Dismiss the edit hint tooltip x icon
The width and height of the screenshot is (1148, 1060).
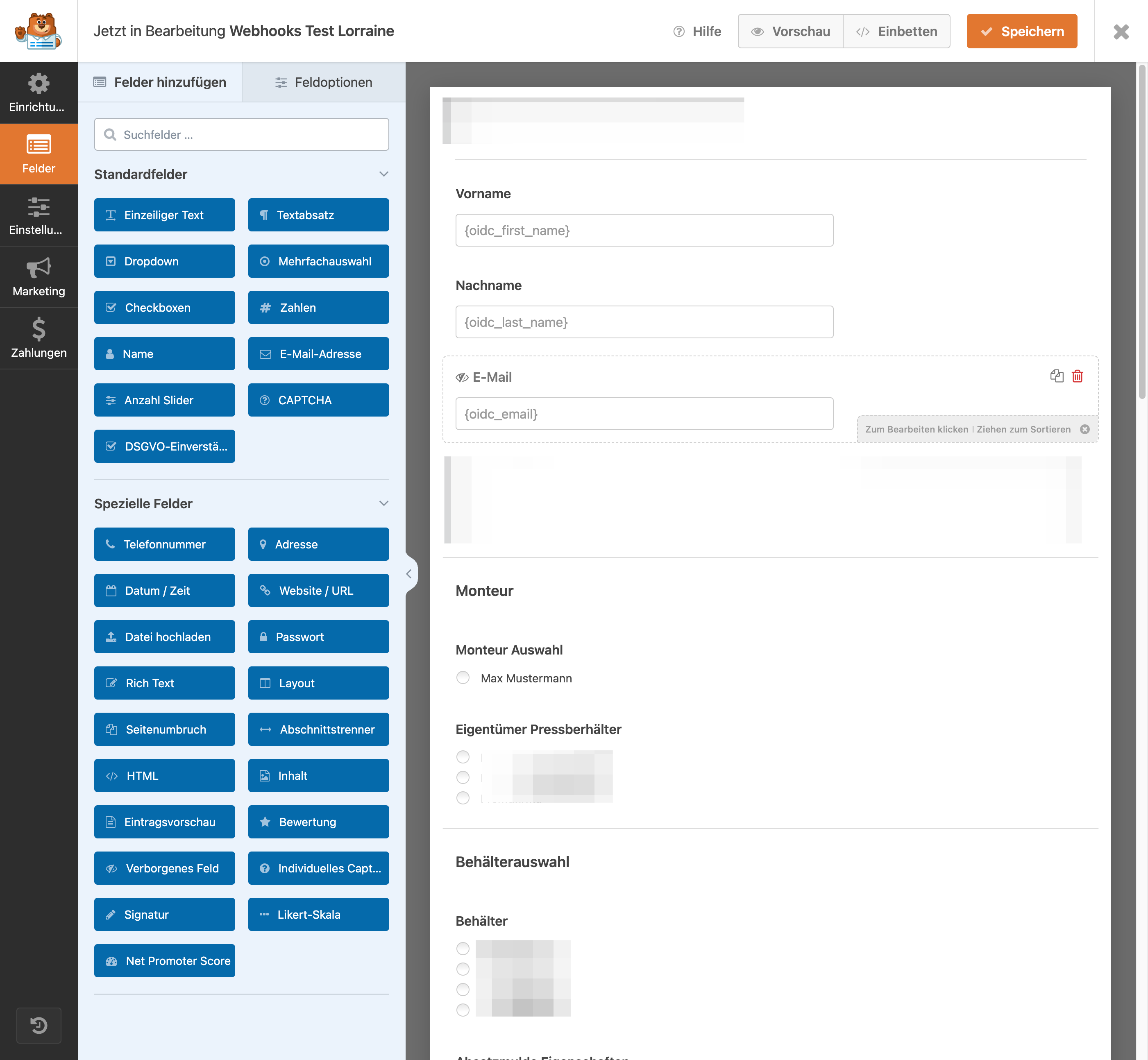[1085, 429]
